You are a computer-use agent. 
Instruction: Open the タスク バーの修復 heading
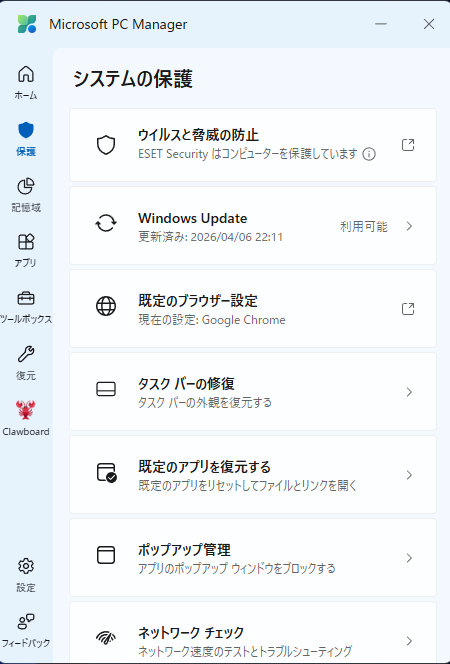[186, 384]
